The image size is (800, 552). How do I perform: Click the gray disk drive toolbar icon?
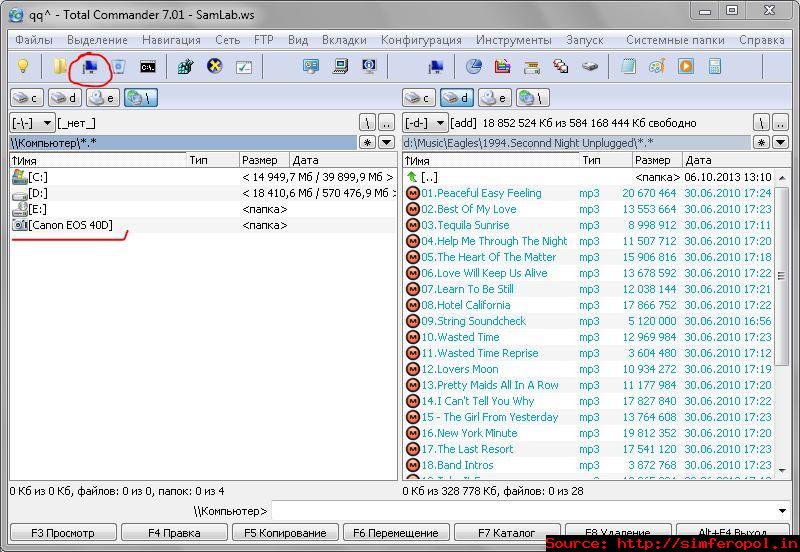tap(590, 67)
